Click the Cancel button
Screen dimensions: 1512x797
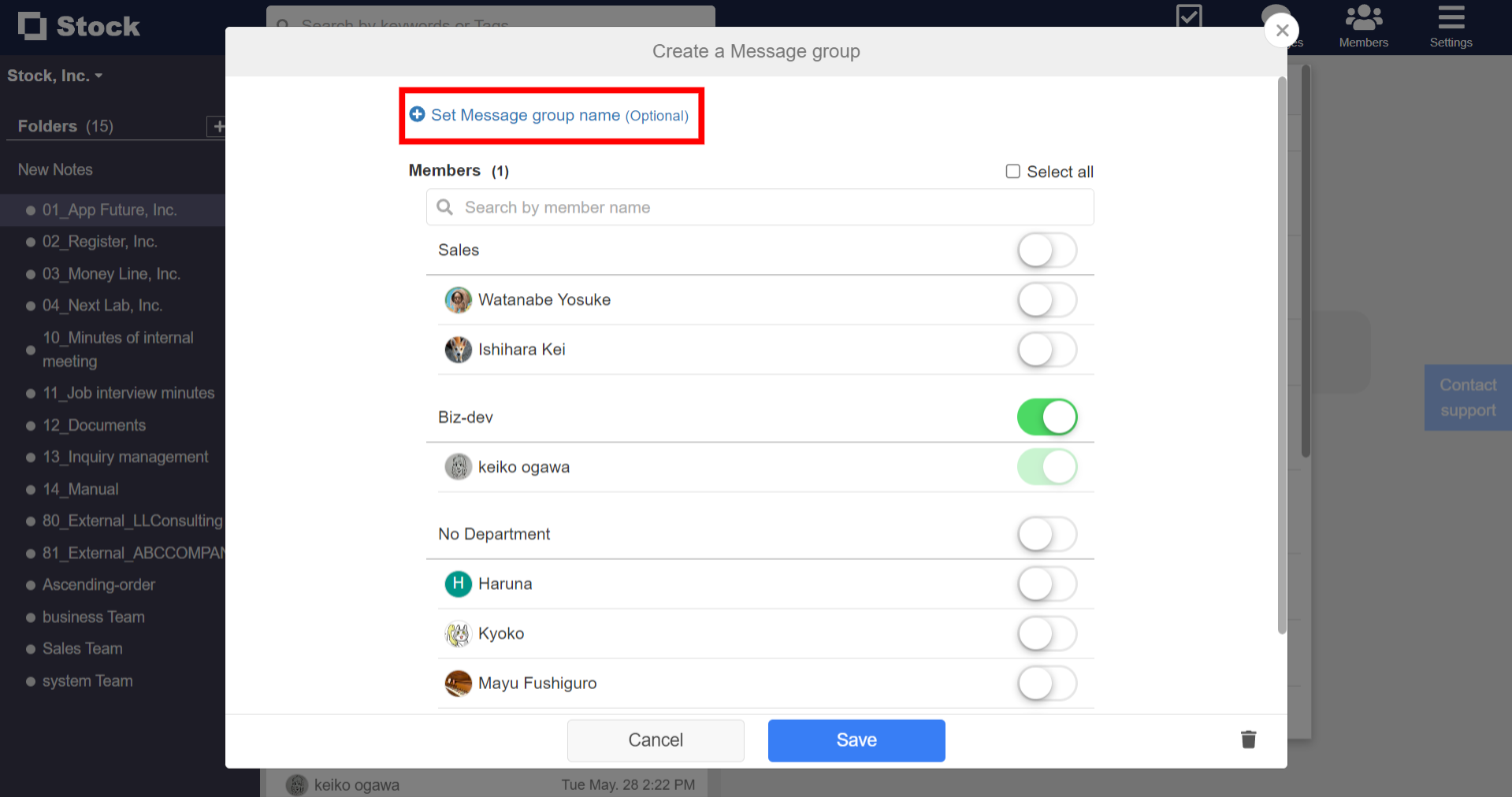[655, 740]
